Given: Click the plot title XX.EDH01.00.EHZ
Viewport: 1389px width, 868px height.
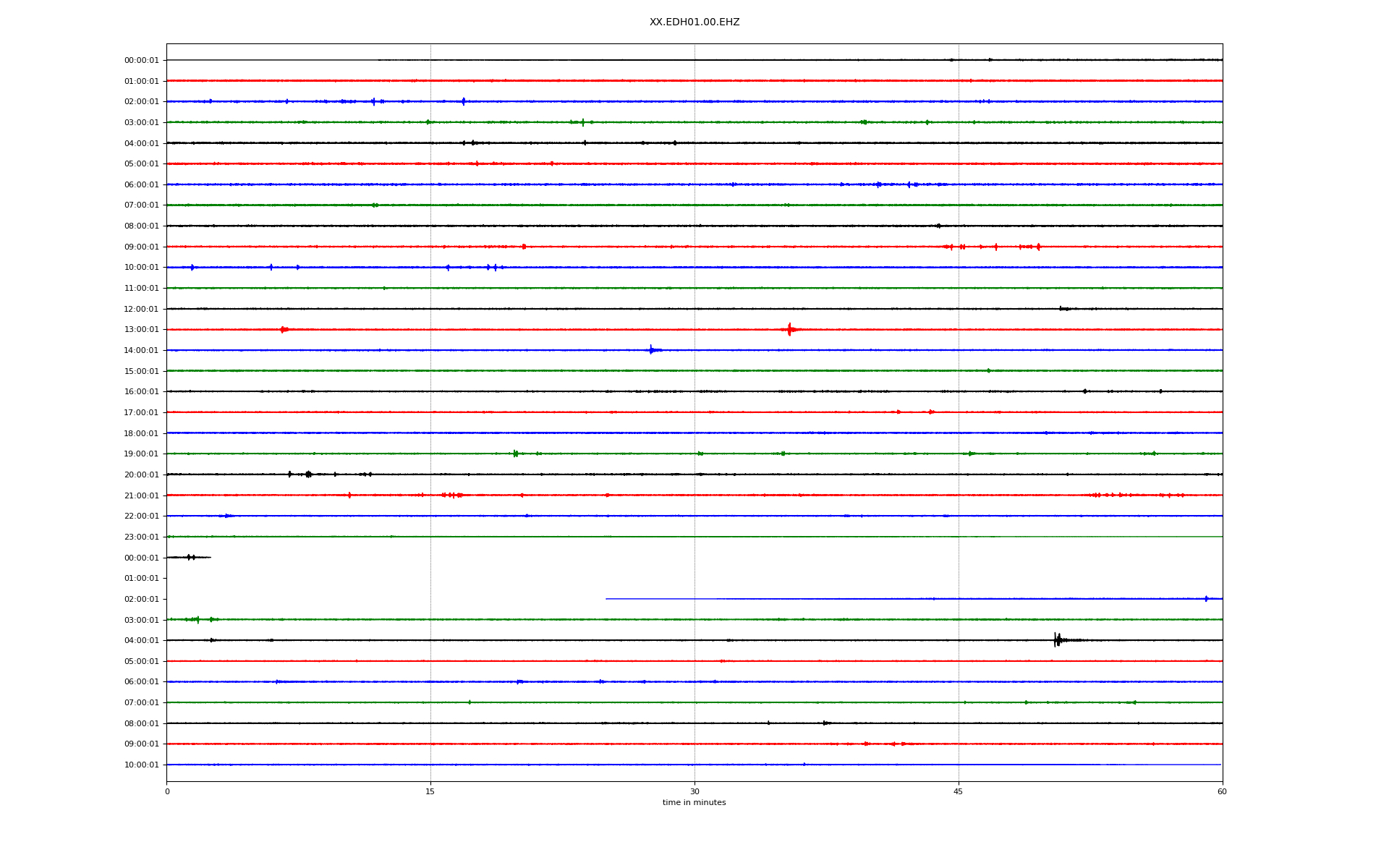Looking at the screenshot, I should pyautogui.click(x=694, y=22).
